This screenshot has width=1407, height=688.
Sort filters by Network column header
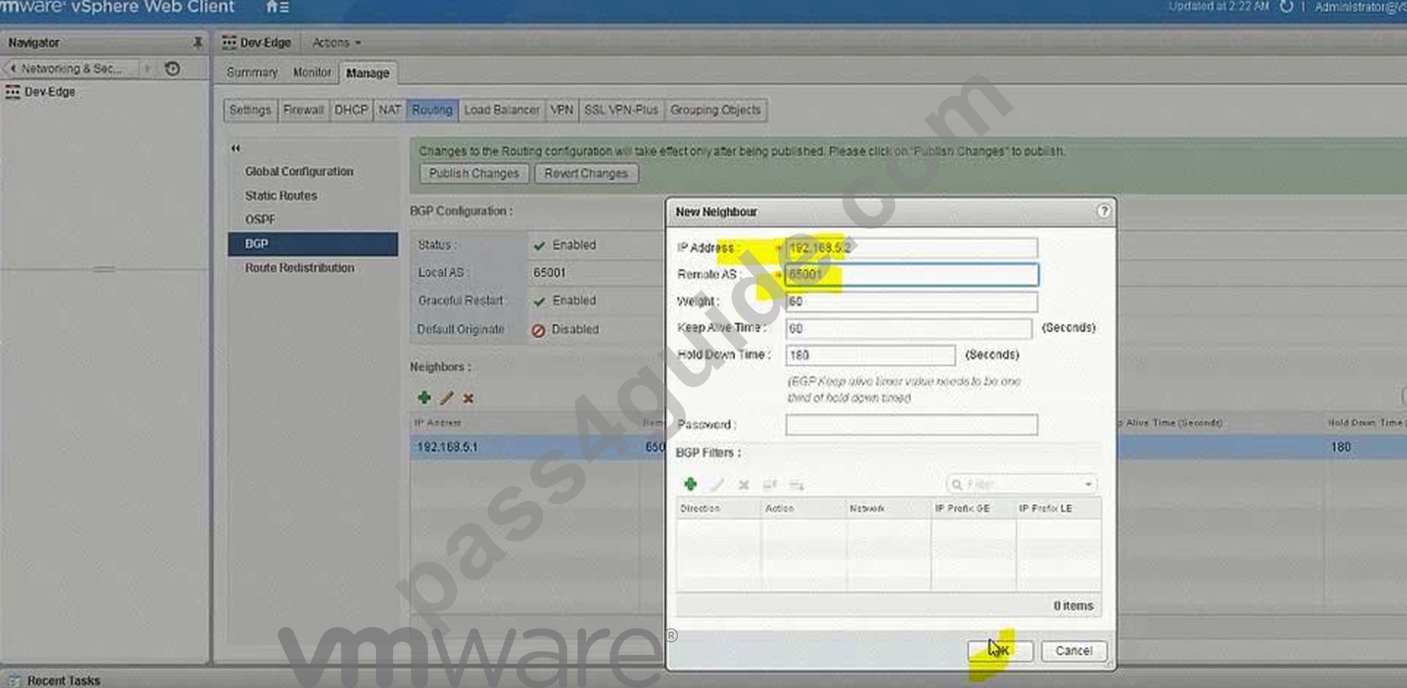click(888, 509)
